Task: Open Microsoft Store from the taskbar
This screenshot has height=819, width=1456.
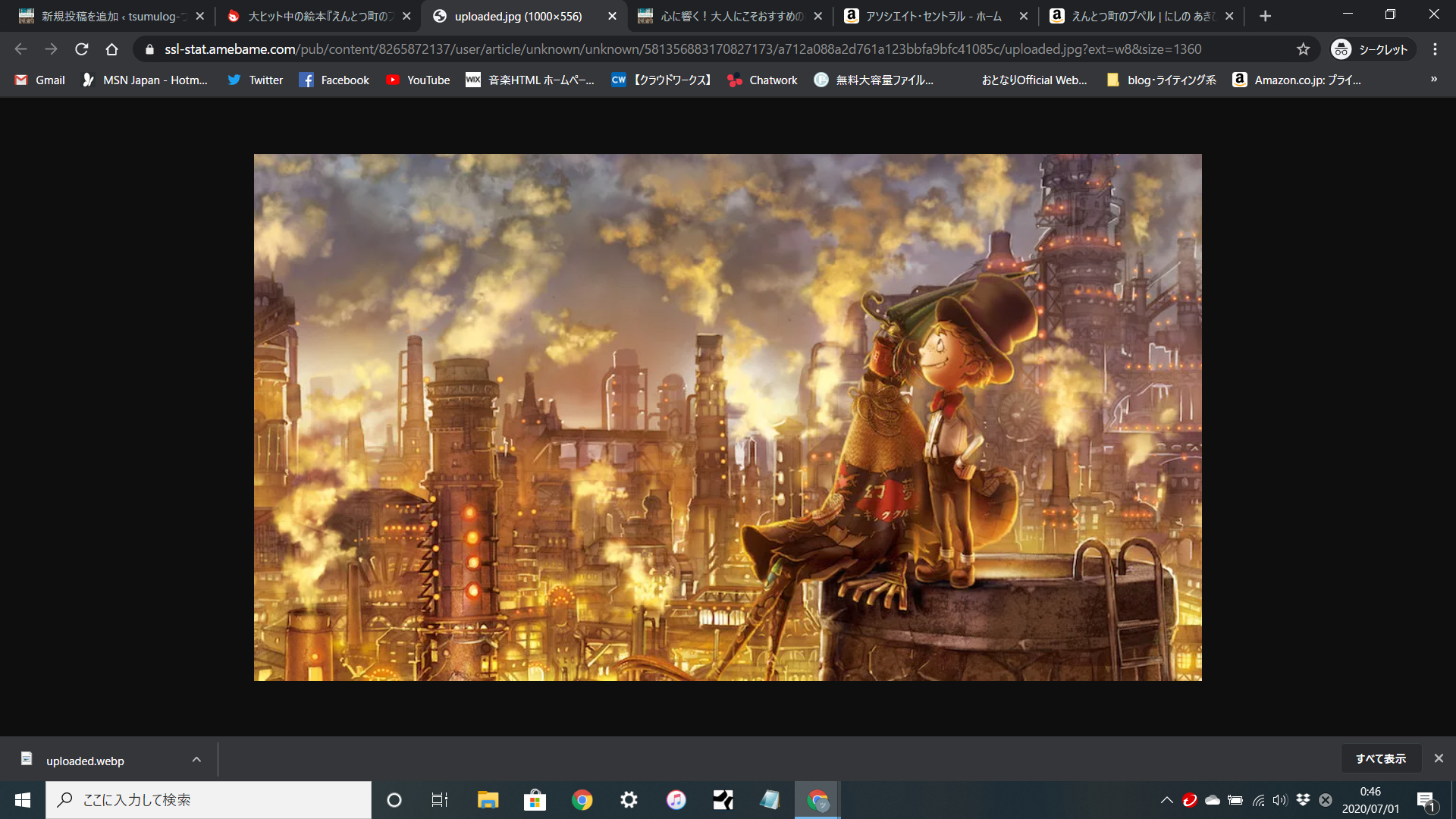Action: coord(535,800)
